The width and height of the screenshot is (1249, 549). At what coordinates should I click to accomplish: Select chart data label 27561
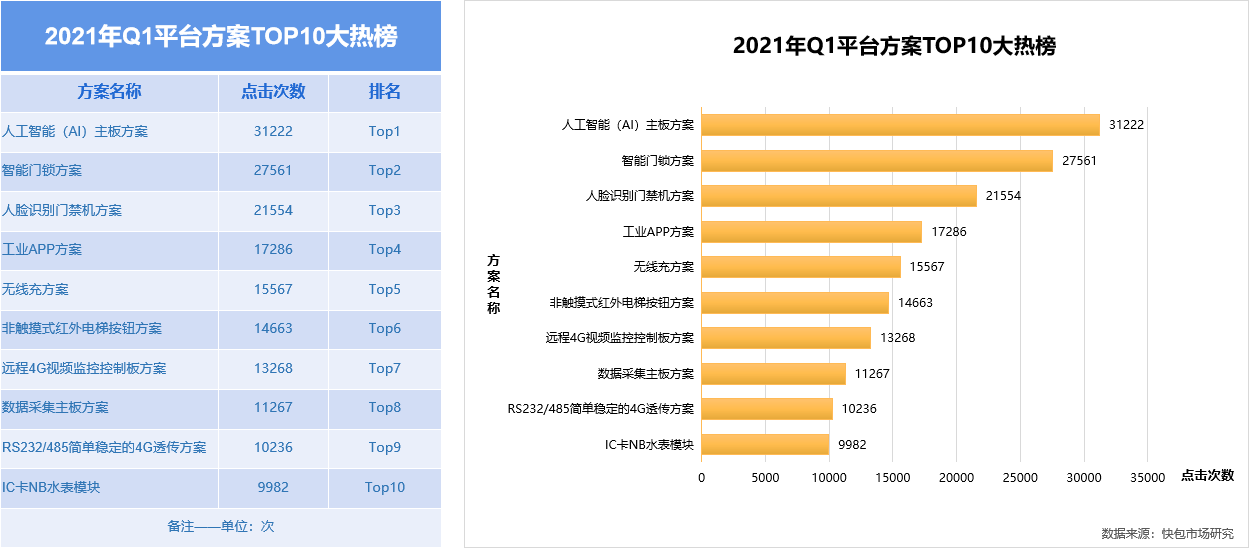[x=1079, y=160]
